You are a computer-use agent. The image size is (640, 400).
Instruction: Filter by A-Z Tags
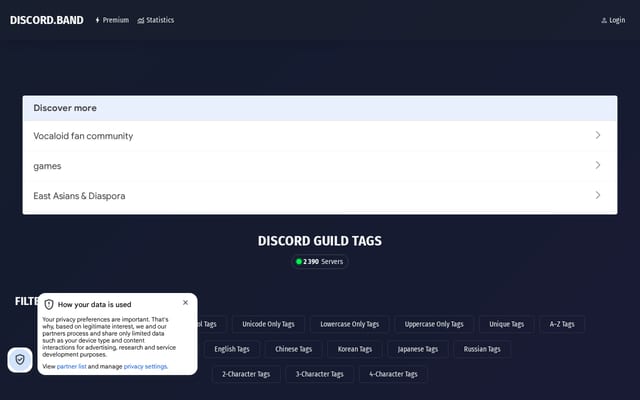(562, 324)
